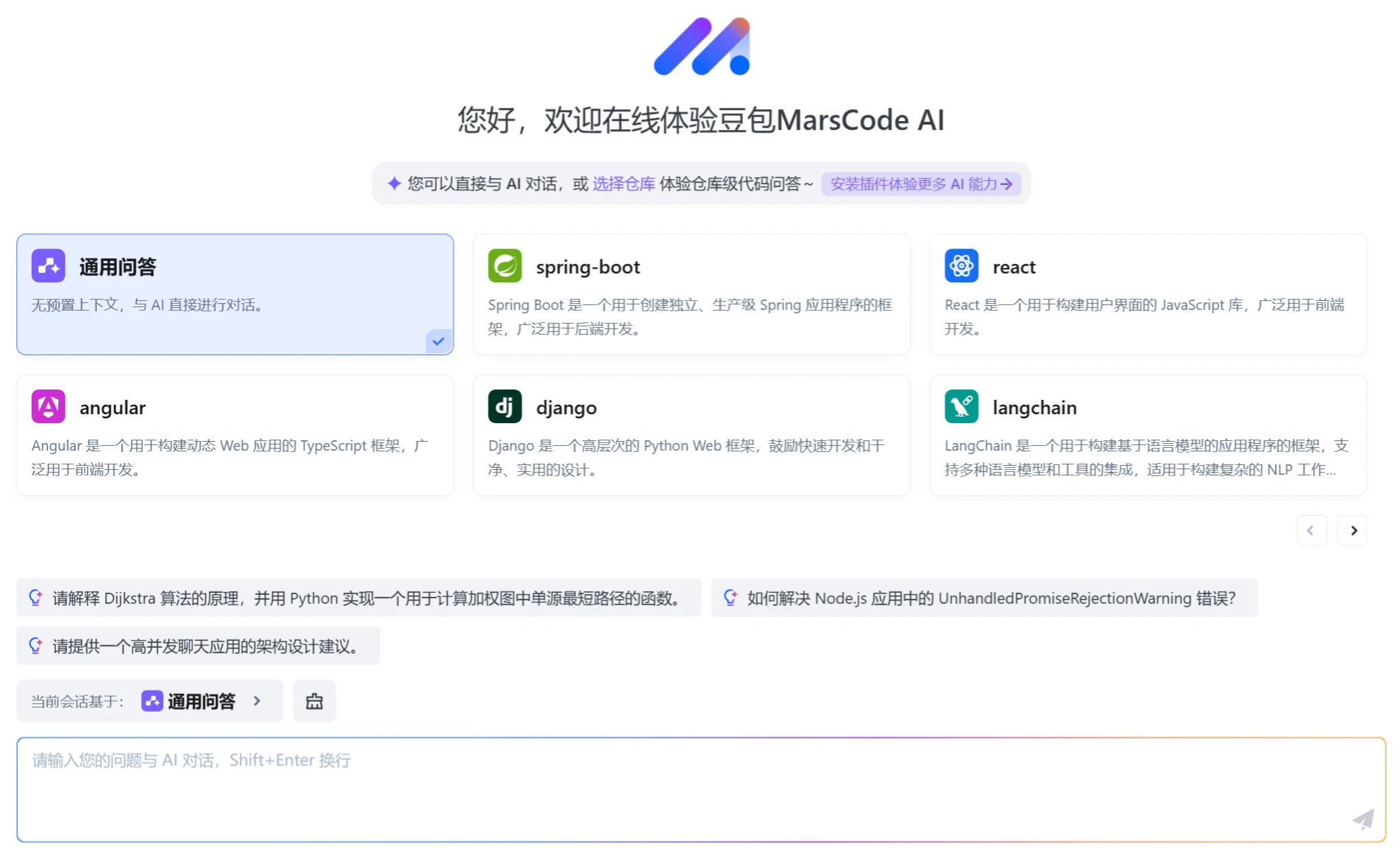Screen dimensions: 1400x856
Task: Click small 通用问答 icon in session selector
Action: pyautogui.click(x=152, y=701)
